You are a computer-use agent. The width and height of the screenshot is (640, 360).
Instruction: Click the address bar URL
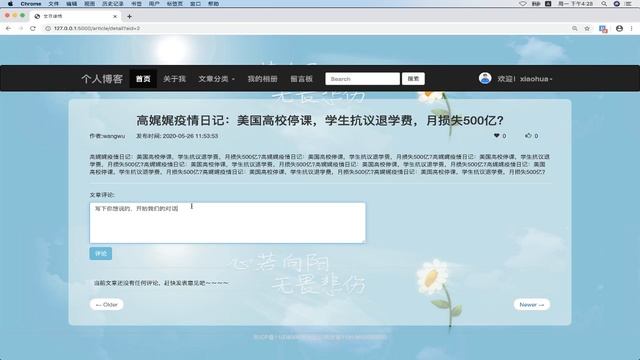(97, 29)
